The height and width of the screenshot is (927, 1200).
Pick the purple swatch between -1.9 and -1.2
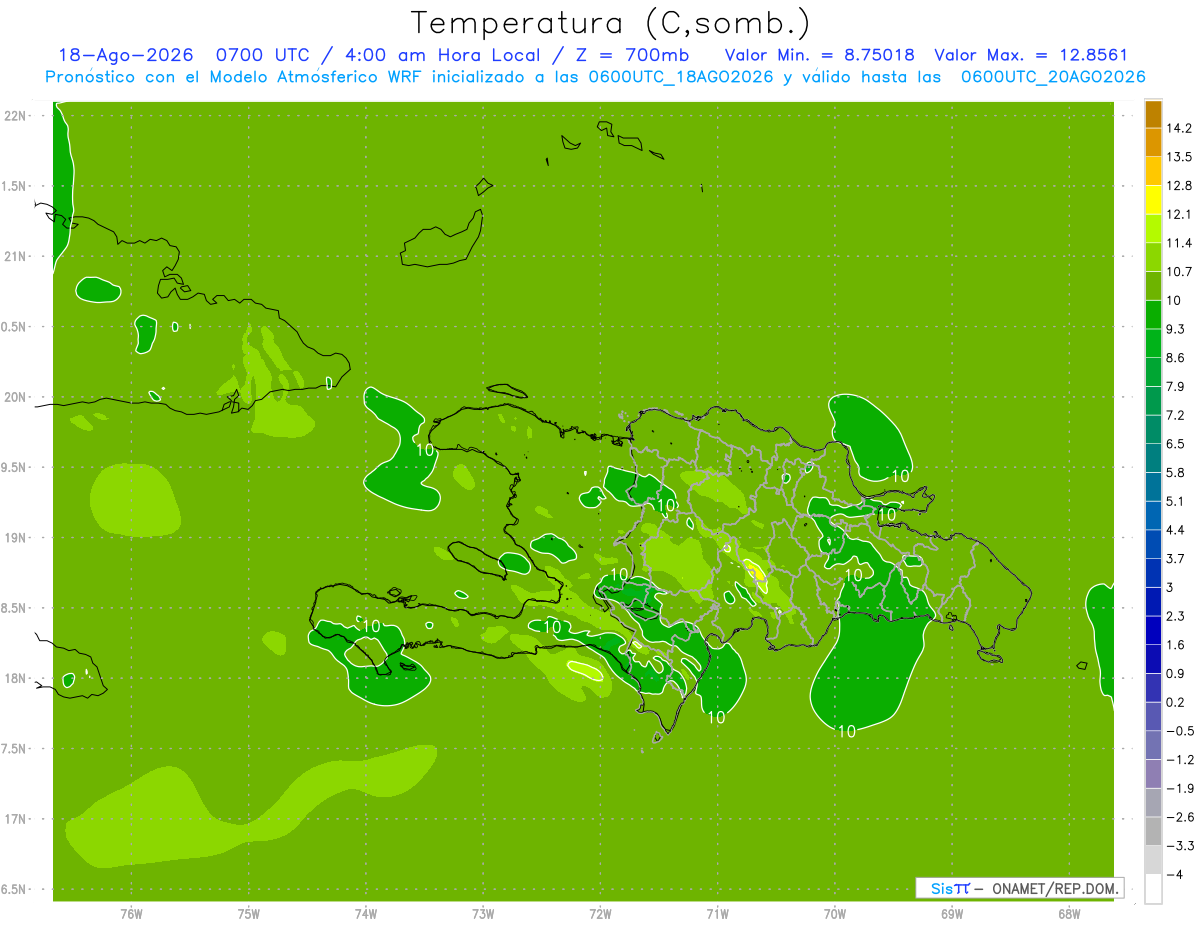tap(1153, 774)
